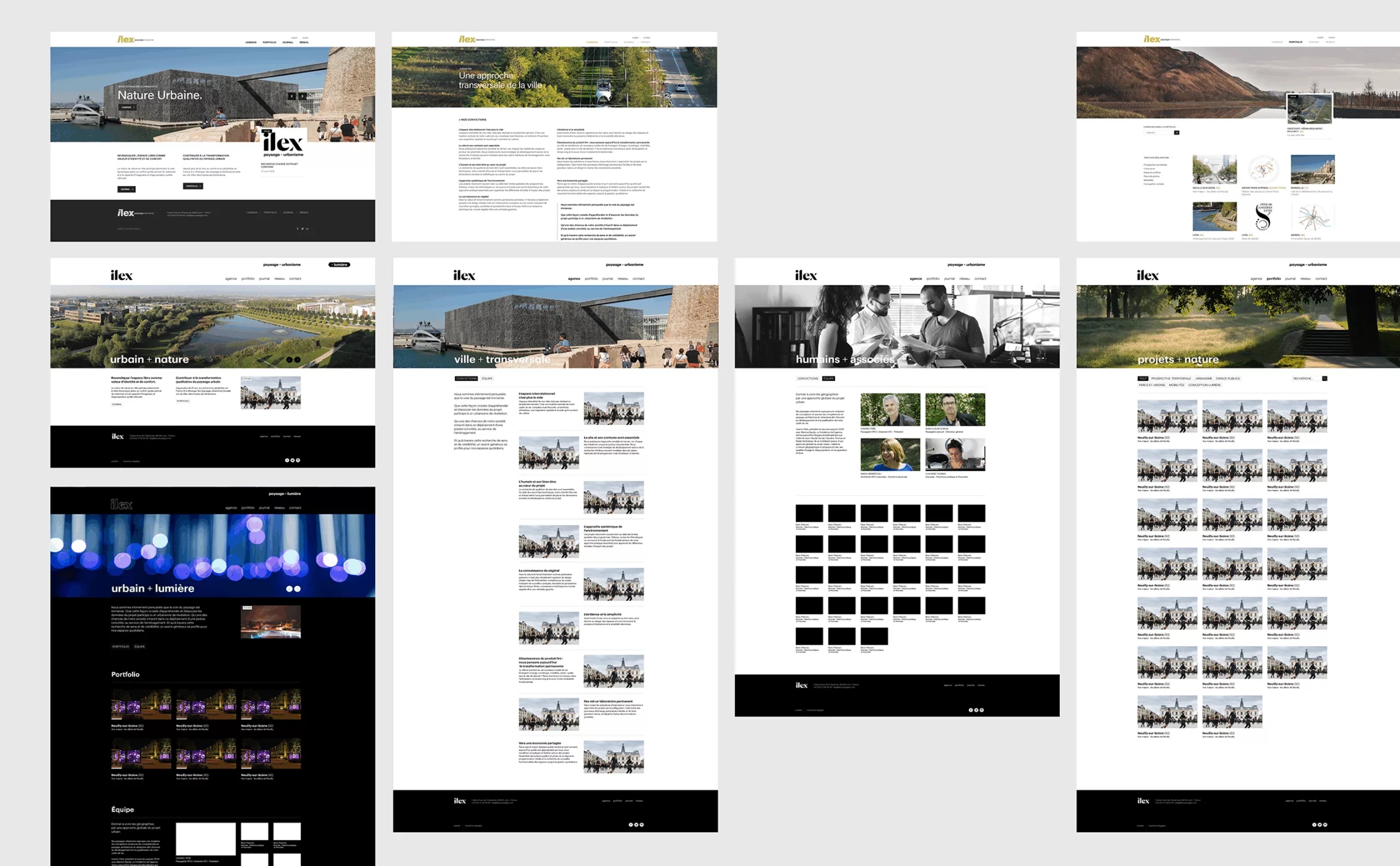Click 'PORTFOLIO' button on dark lumière page
This screenshot has width=1400, height=866.
click(120, 646)
